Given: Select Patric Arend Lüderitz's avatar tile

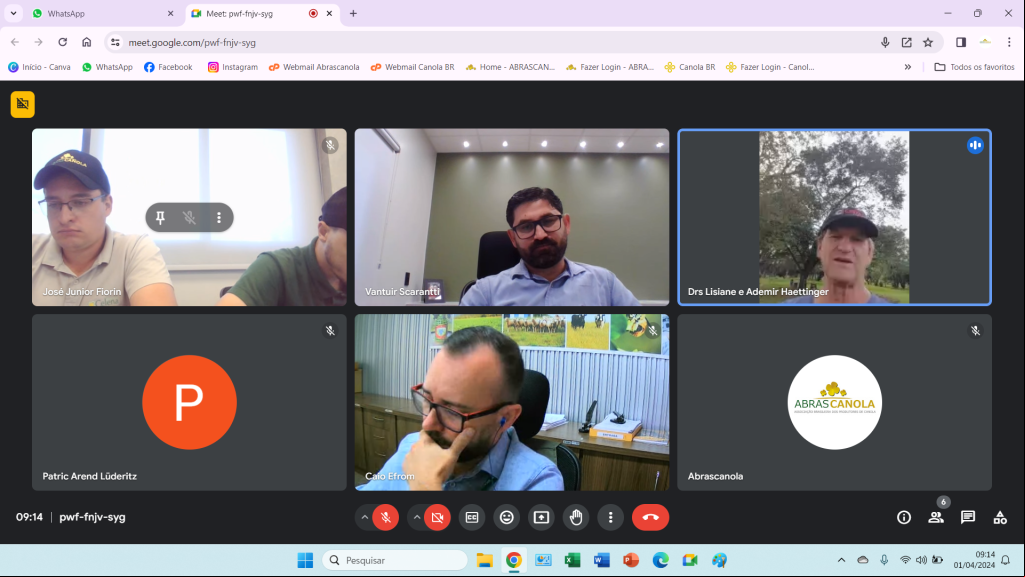Looking at the screenshot, I should click(x=190, y=403).
